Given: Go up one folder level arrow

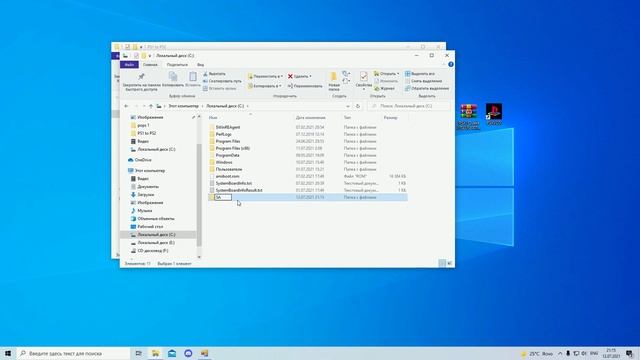Looking at the screenshot, I should tap(151, 106).
